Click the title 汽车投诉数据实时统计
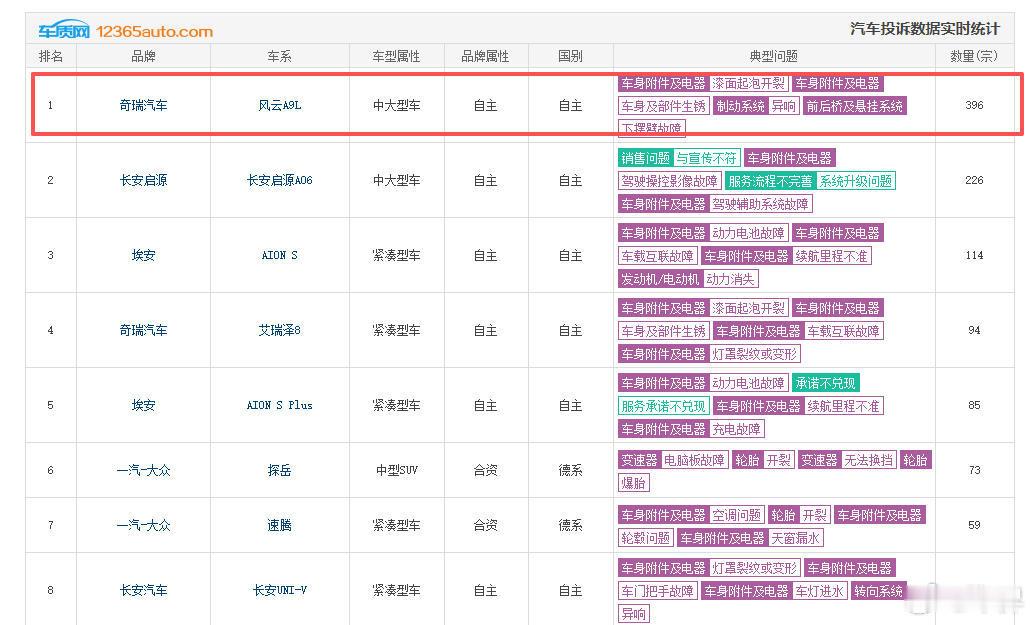Viewport: 1034px width, 625px height. click(x=925, y=29)
